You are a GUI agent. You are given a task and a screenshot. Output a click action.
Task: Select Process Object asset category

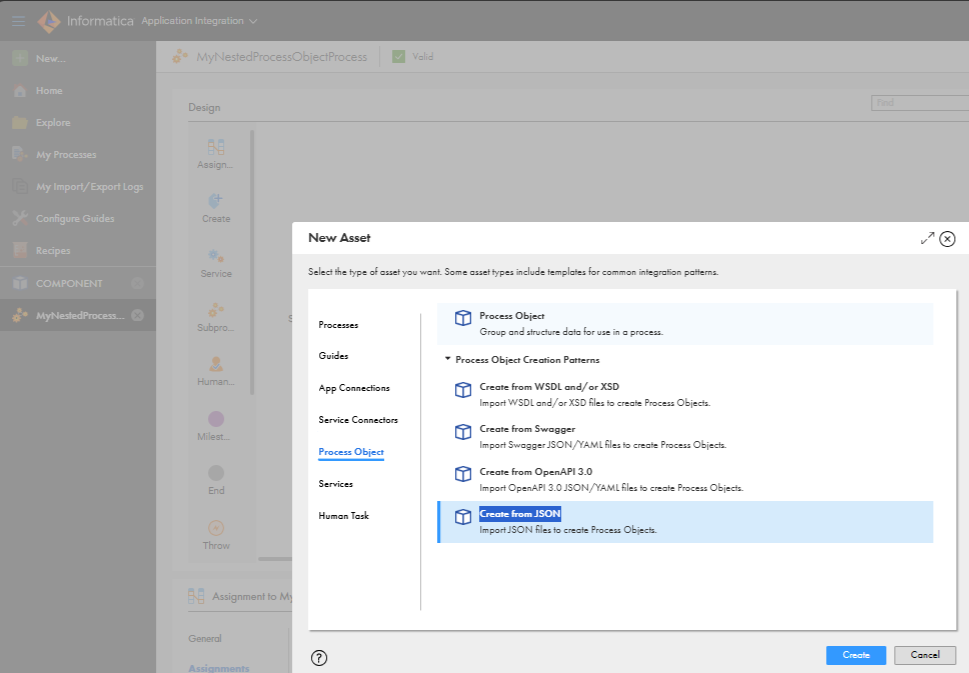pos(351,452)
